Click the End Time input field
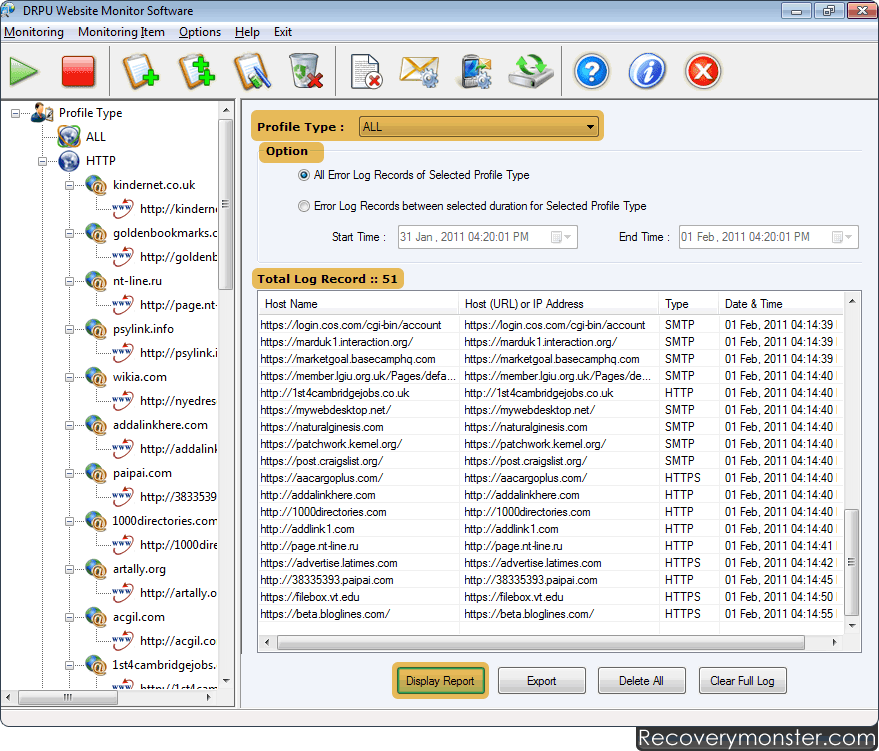Image resolution: width=879 pixels, height=751 pixels. (768, 237)
